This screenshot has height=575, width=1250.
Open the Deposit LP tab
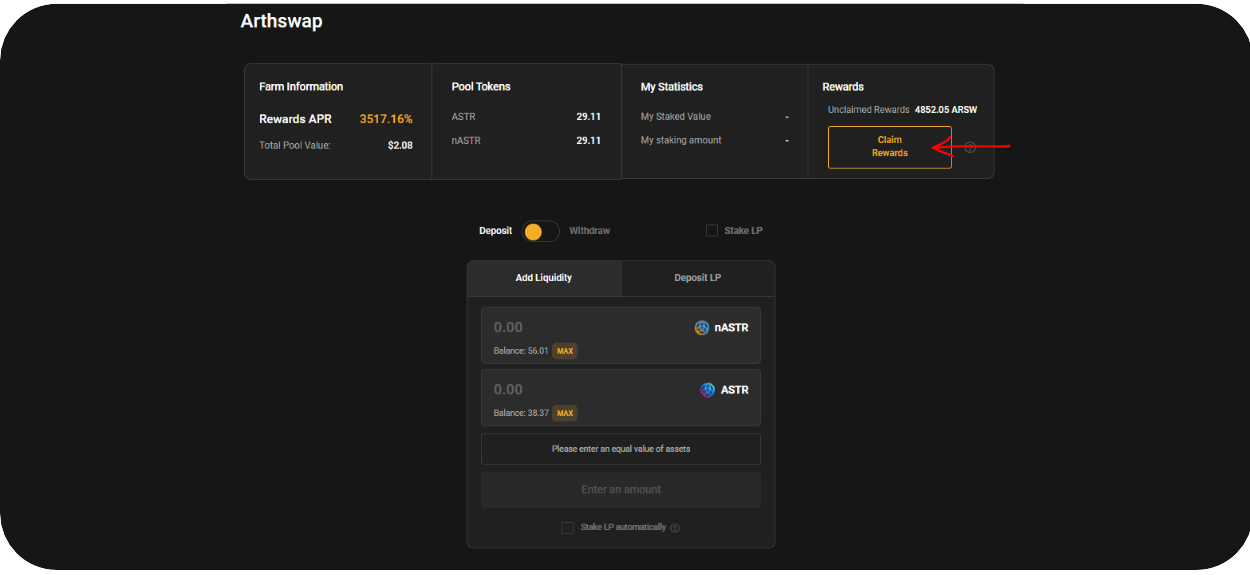click(697, 278)
